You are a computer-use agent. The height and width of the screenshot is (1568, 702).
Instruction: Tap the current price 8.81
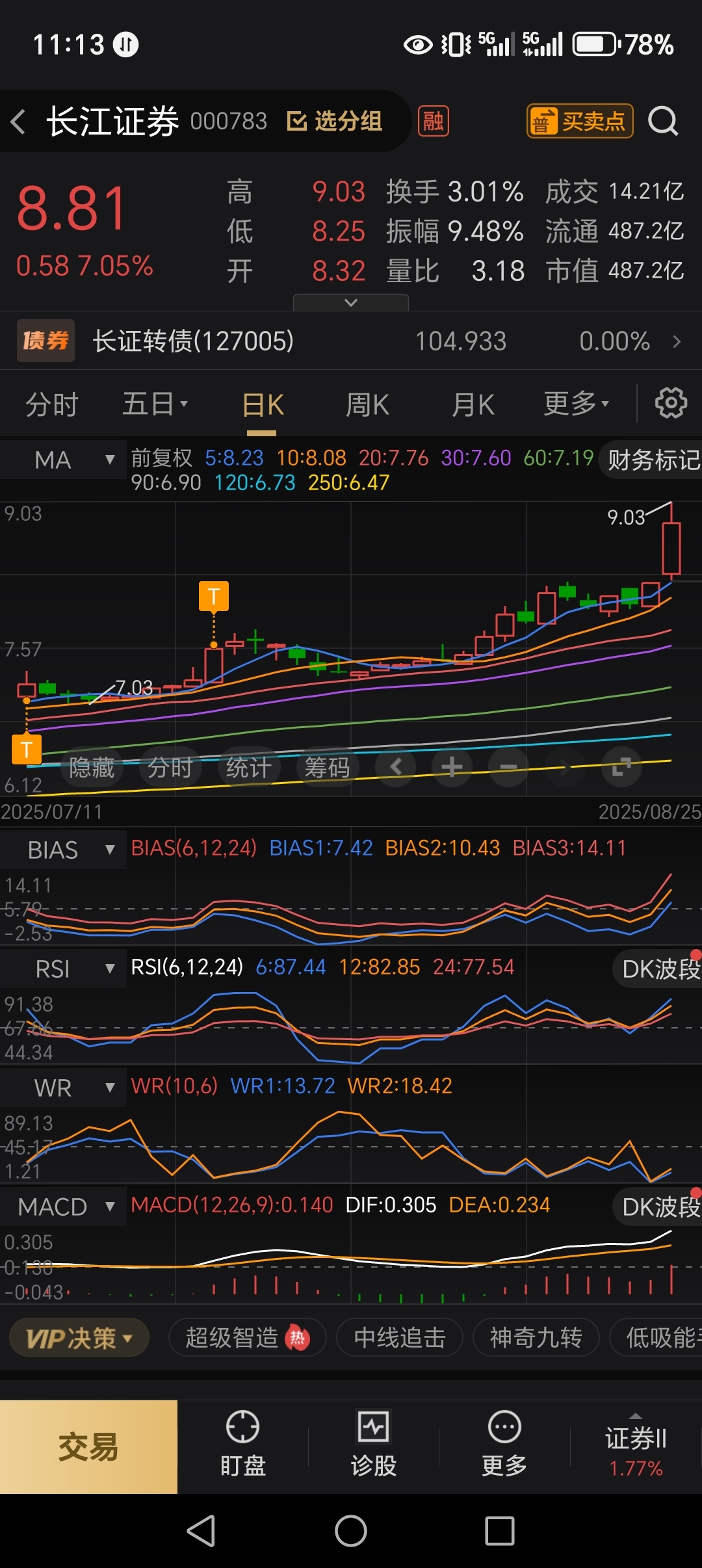(72, 209)
